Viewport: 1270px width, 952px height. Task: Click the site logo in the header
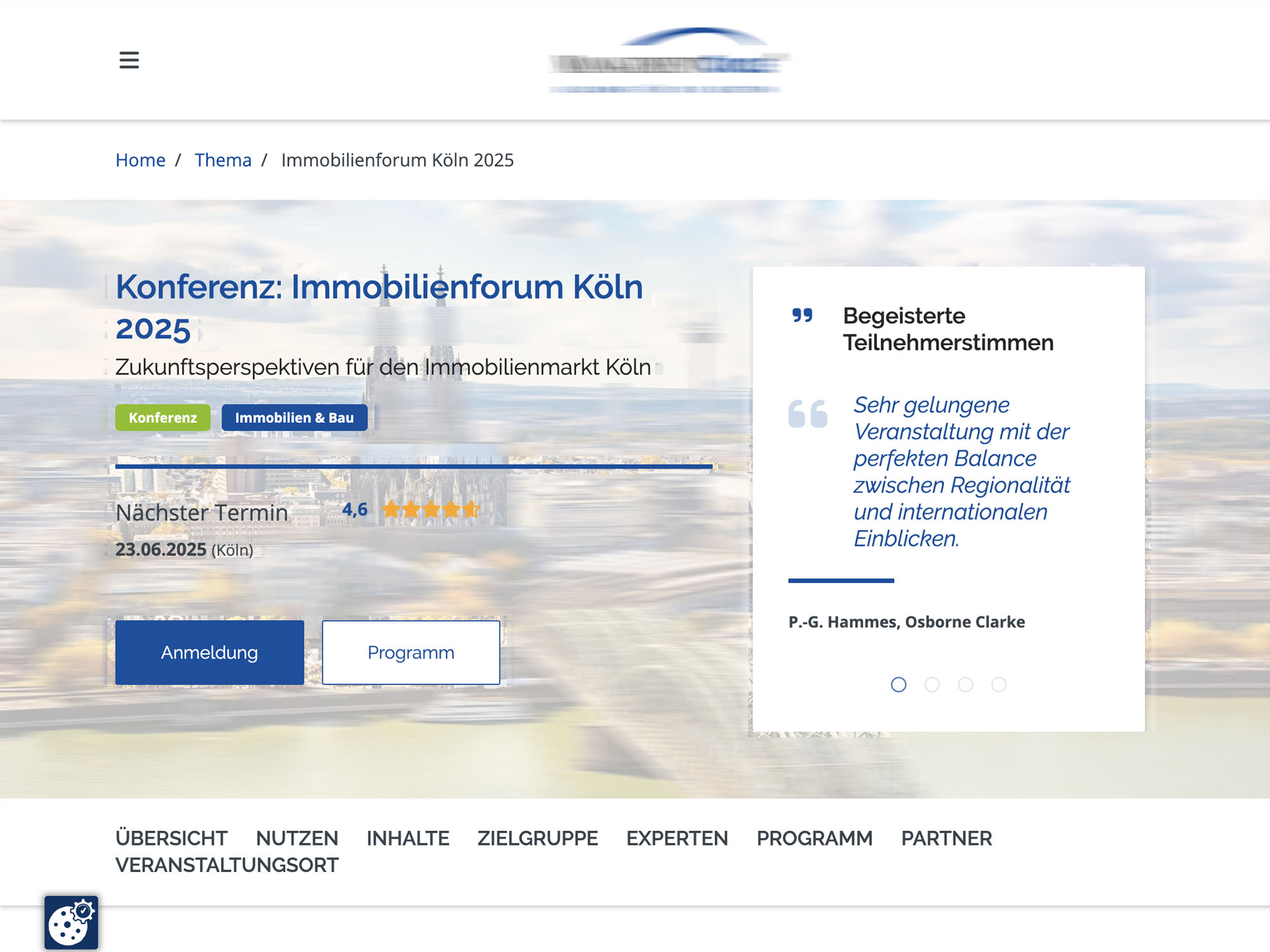tap(668, 60)
